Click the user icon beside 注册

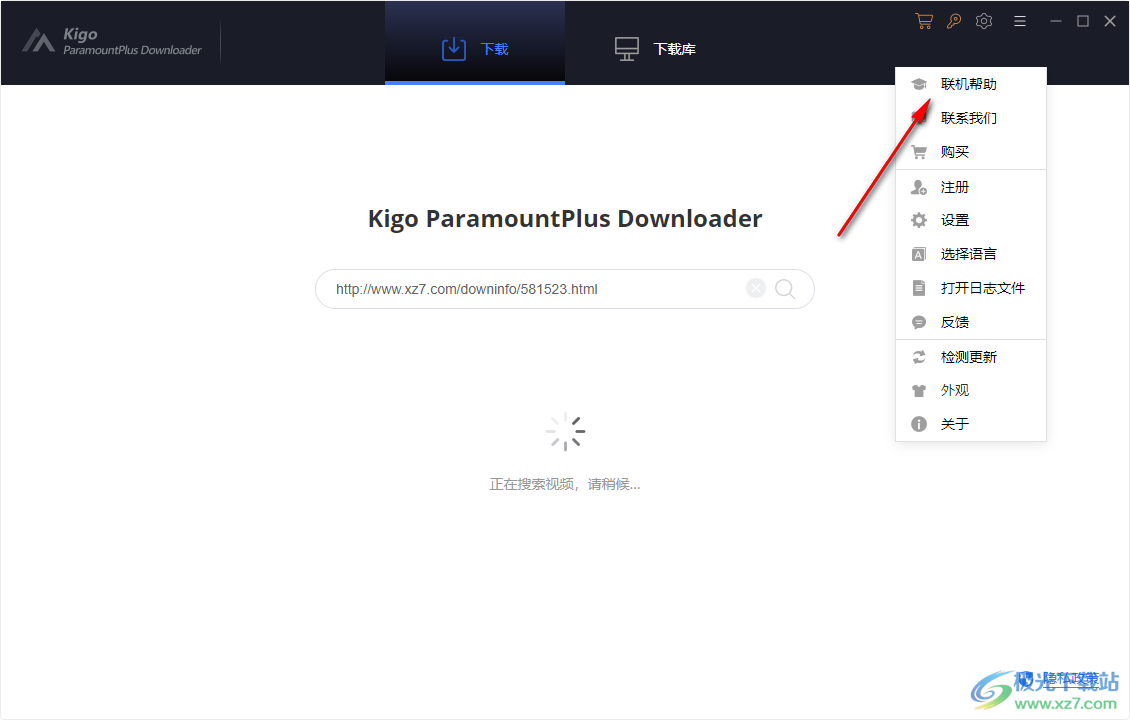coord(919,187)
